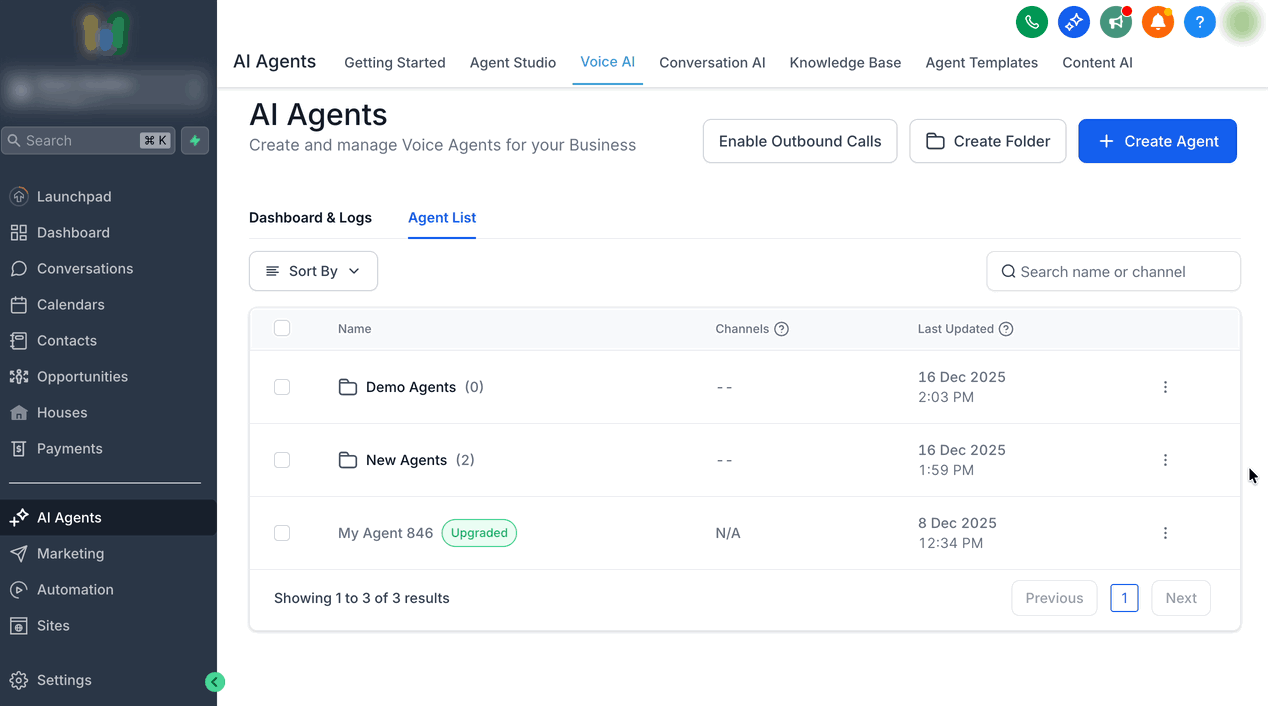This screenshot has width=1268, height=706.
Task: Click the Create Folder button
Action: tap(988, 141)
